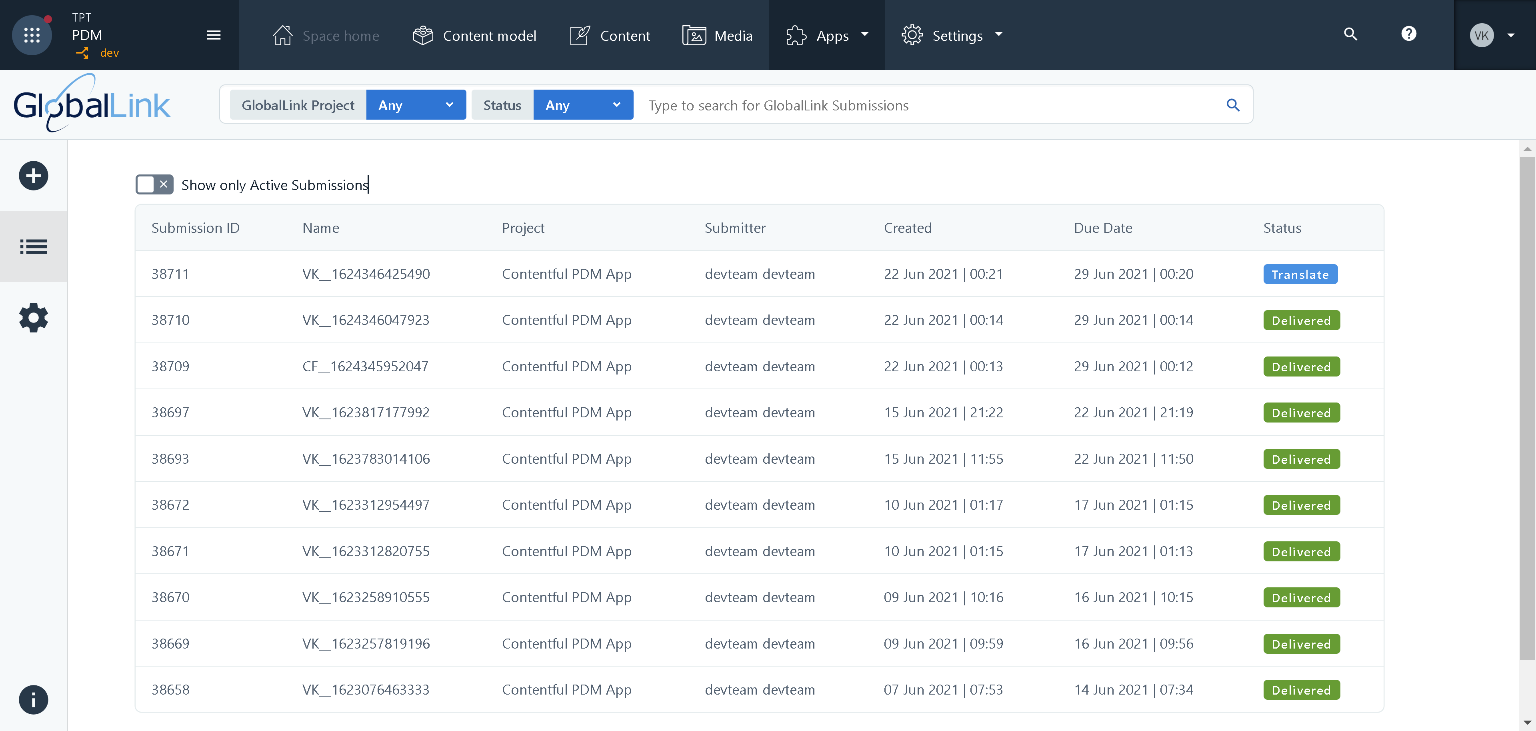The image size is (1536, 731).
Task: Open submission named VK__1623258910555
Action: pyautogui.click(x=366, y=597)
